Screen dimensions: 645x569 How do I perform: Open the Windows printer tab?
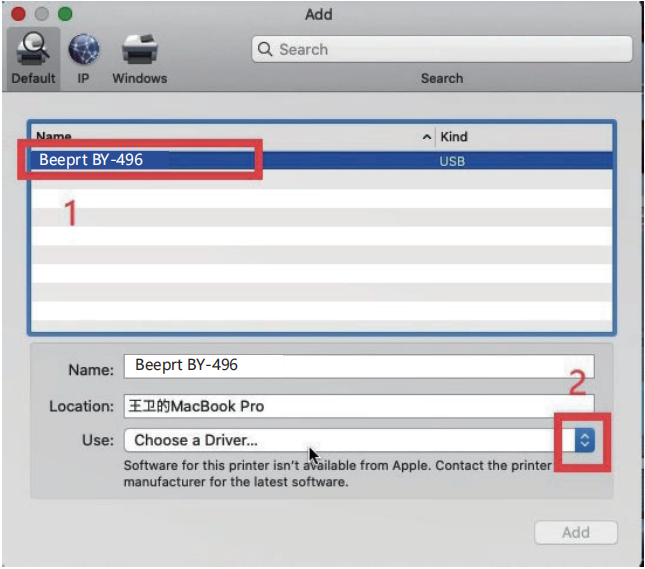tap(140, 58)
